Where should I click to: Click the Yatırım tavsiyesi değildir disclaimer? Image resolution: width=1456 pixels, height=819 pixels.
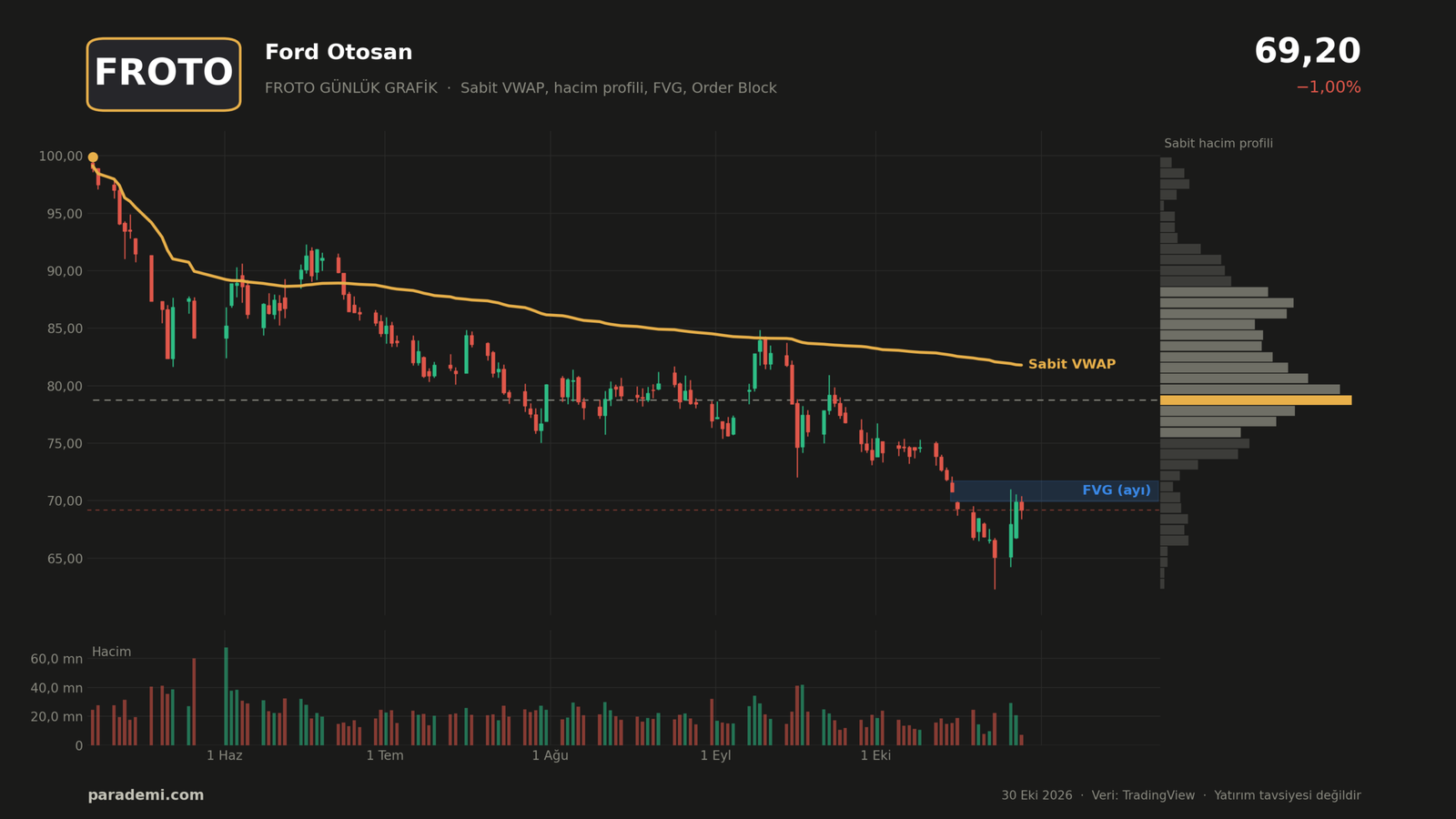[x=1288, y=795]
